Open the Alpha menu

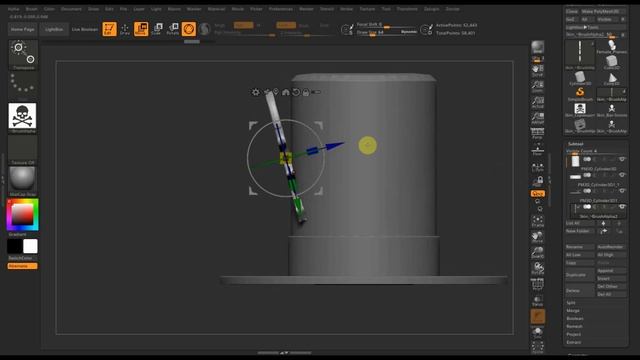coord(13,9)
